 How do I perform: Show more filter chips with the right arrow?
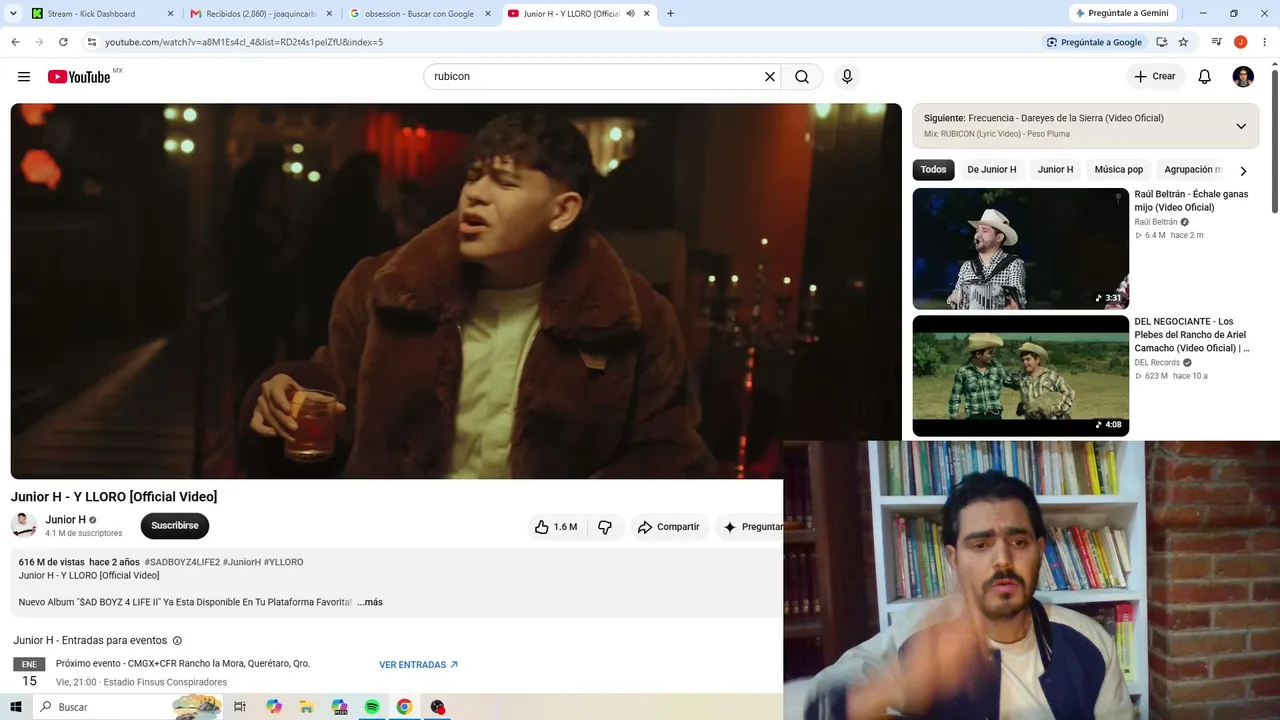[x=1243, y=170]
